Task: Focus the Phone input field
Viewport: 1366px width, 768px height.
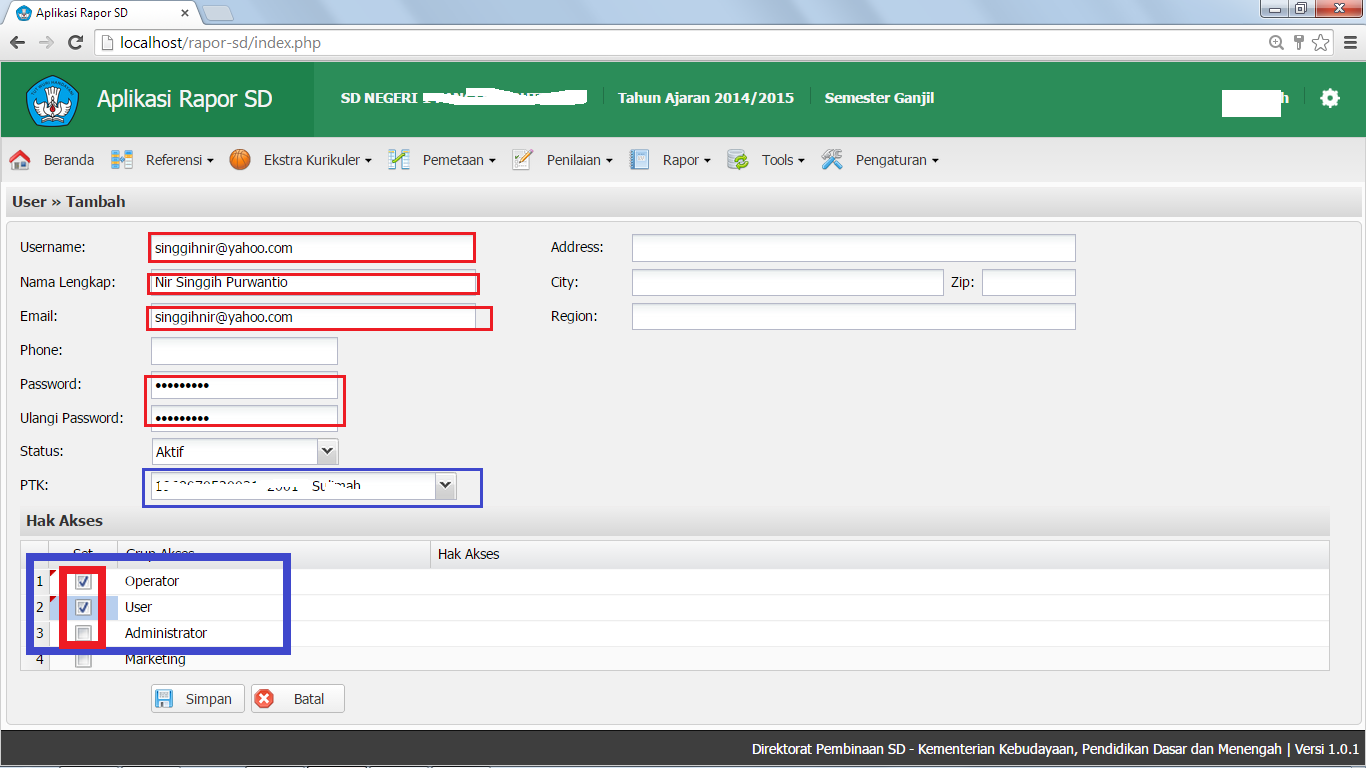Action: point(244,351)
